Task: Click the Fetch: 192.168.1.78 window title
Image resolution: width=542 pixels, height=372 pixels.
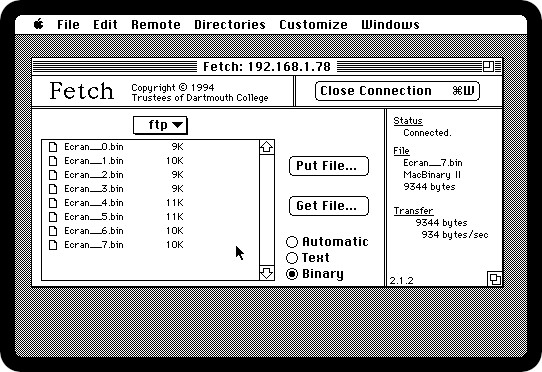Action: 267,66
